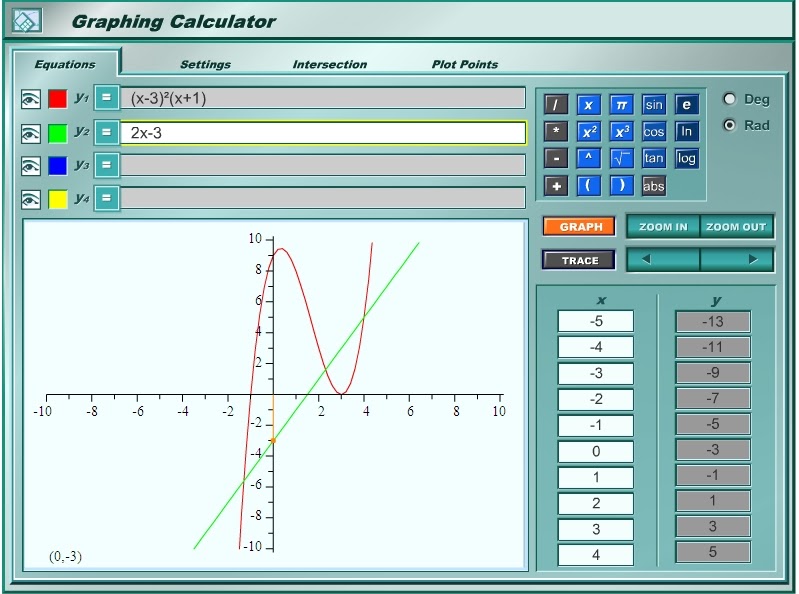
Task: Insert an open parenthesis
Action: [589, 186]
